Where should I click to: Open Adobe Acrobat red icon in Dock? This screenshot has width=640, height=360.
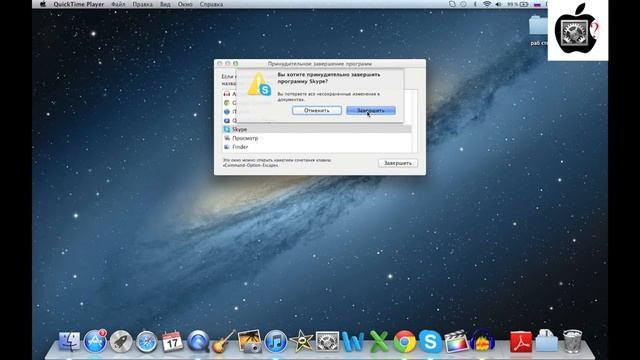[521, 342]
